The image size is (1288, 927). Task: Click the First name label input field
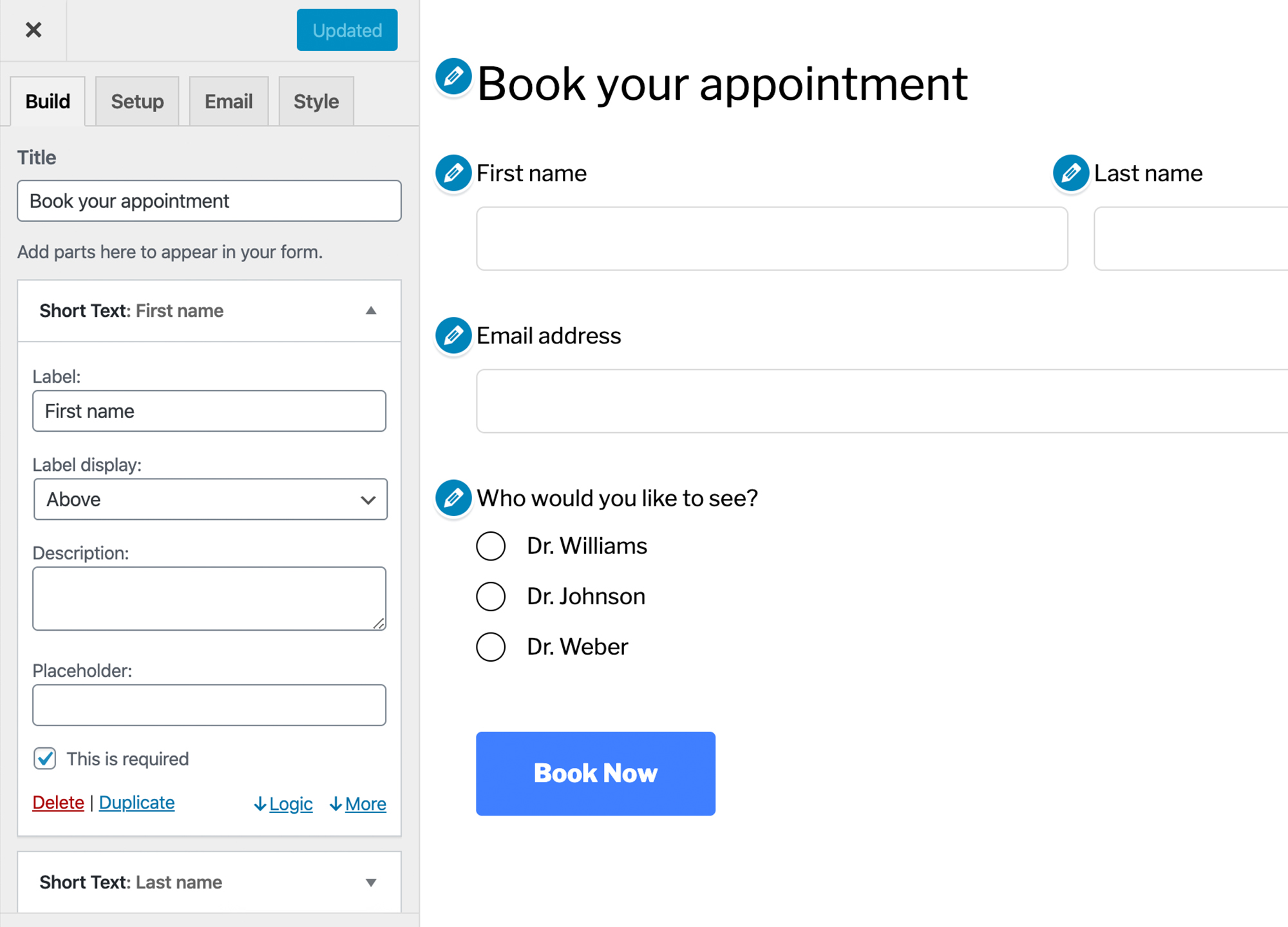[209, 411]
